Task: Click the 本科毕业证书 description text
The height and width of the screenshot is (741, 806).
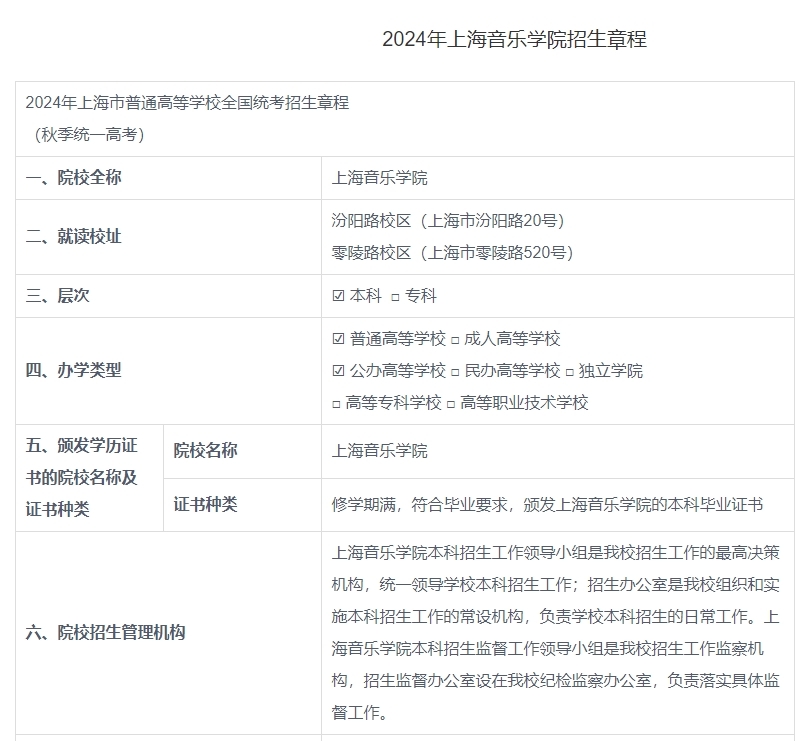Action: (x=547, y=505)
